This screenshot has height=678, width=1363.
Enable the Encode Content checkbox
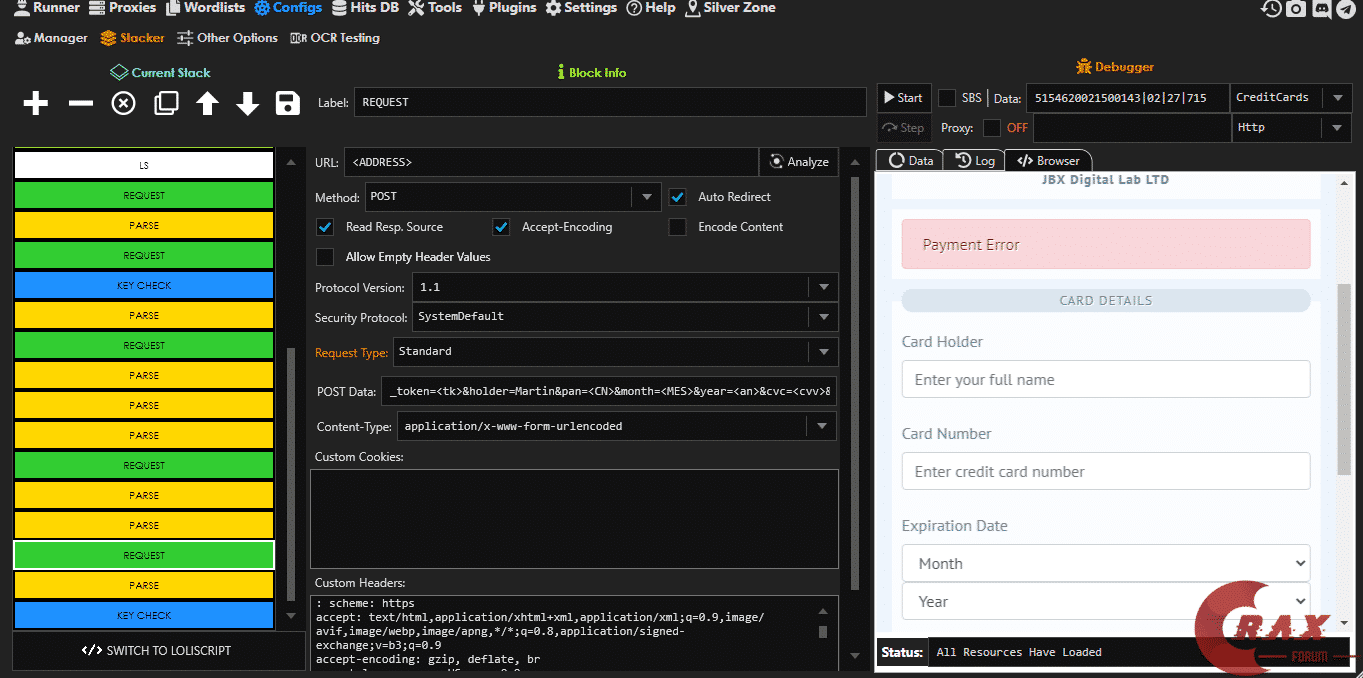pyautogui.click(x=678, y=227)
